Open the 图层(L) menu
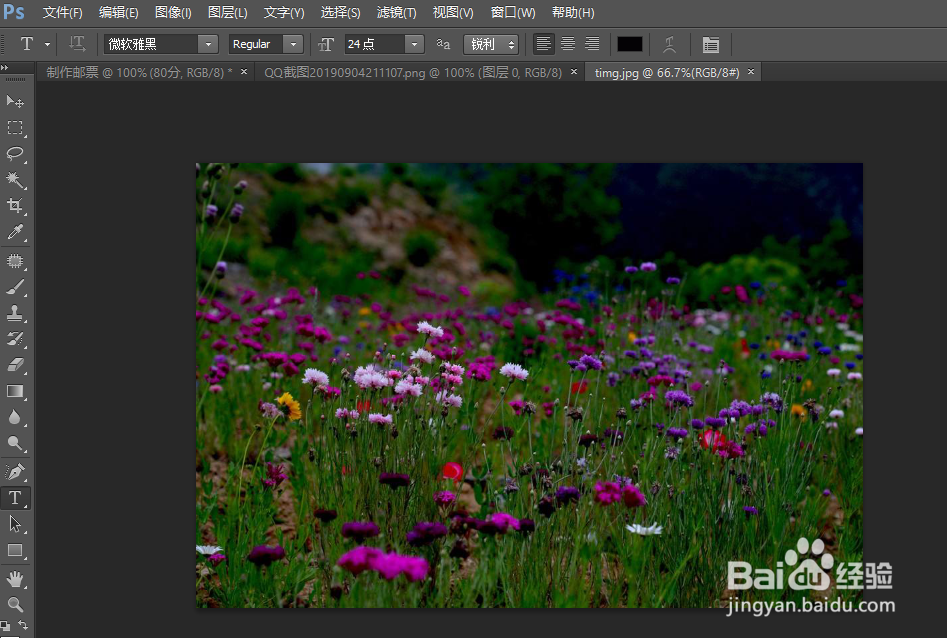This screenshot has width=947, height=638. [x=228, y=12]
